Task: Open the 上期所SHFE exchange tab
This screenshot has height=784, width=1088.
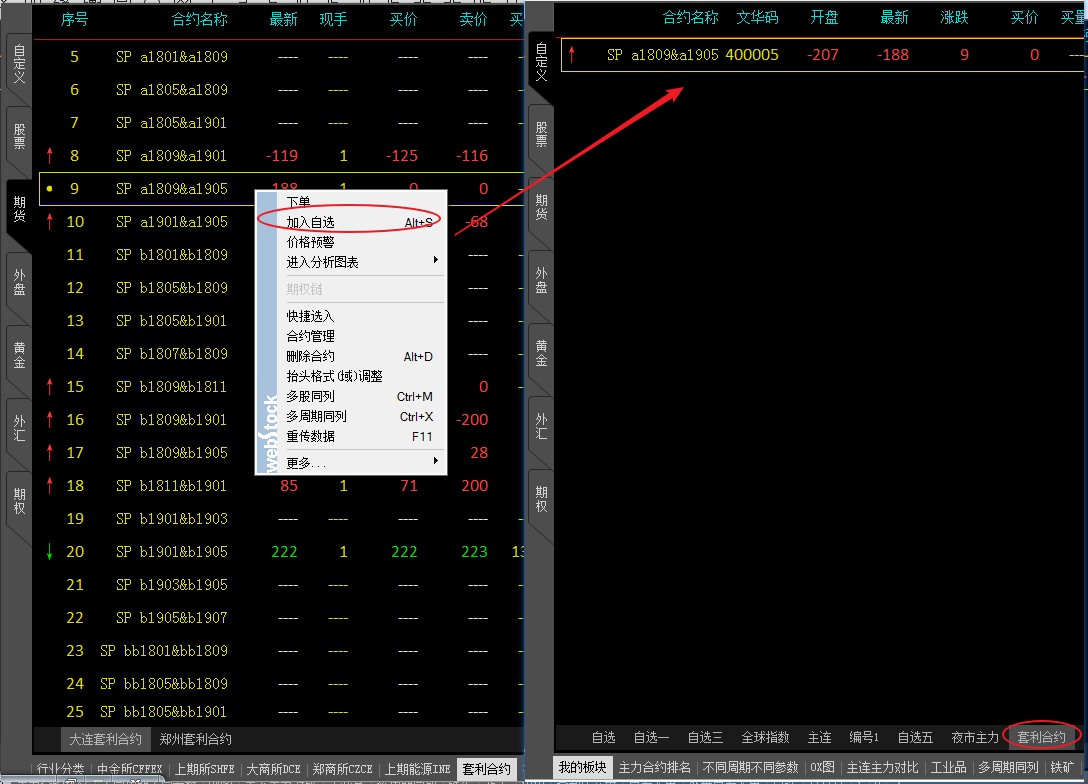Action: pos(205,769)
